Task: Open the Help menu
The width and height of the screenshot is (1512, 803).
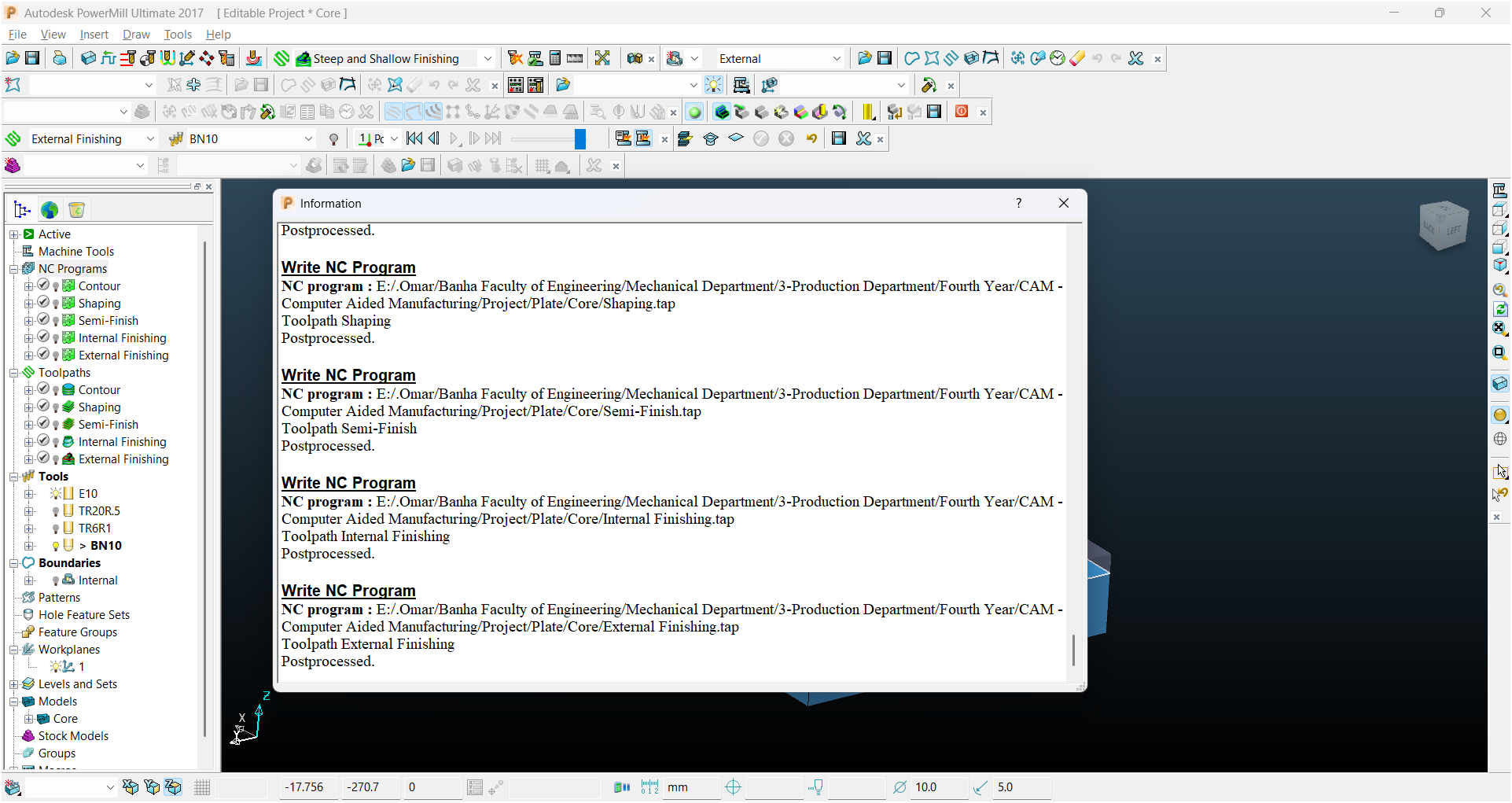Action: click(x=218, y=35)
